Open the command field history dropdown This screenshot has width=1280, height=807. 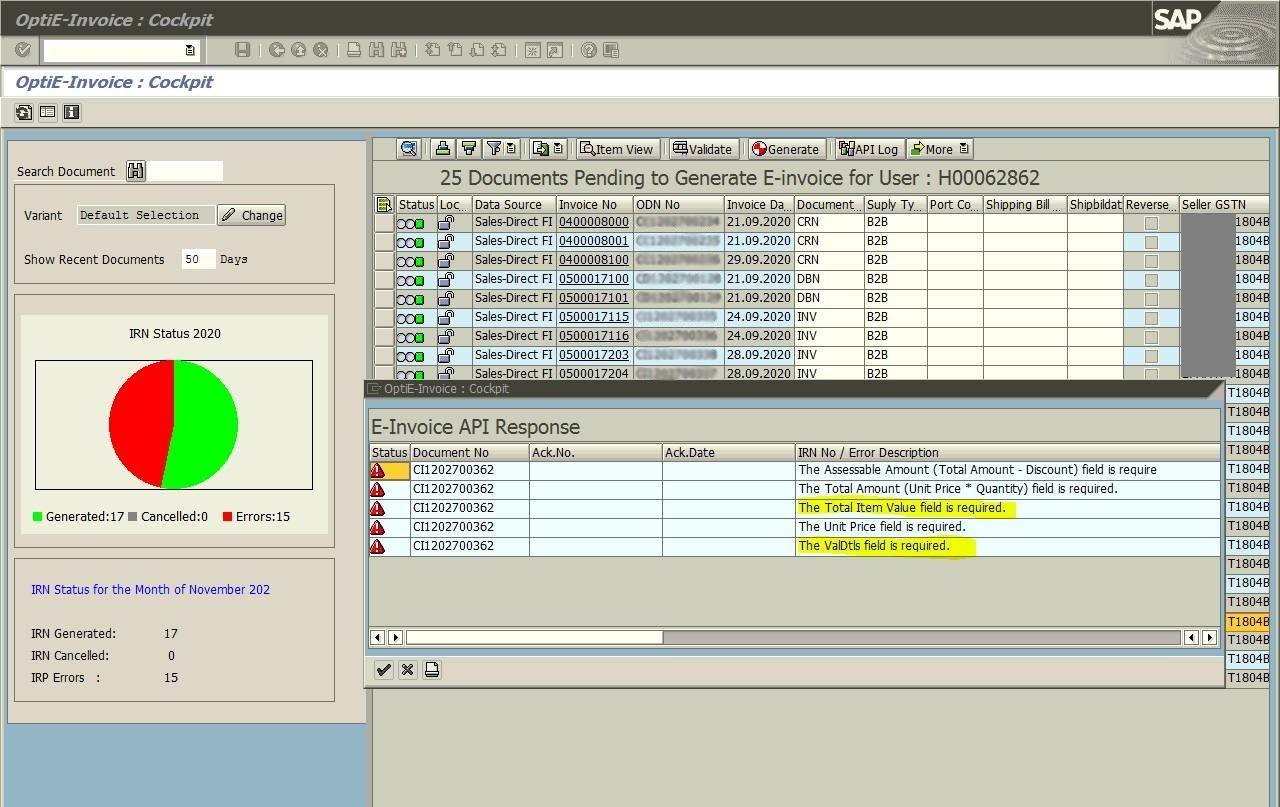(x=190, y=50)
